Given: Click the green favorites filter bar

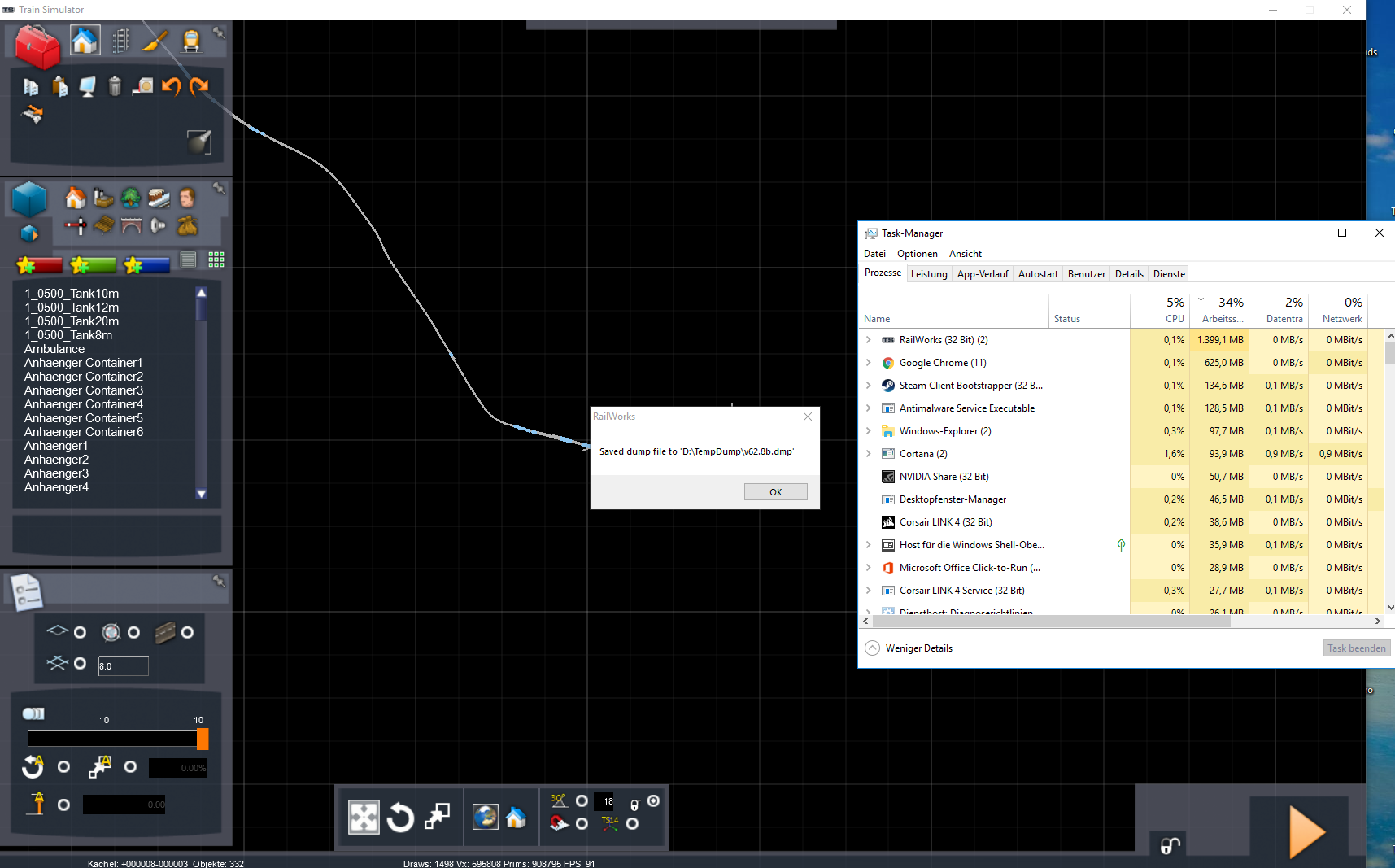Looking at the screenshot, I should [x=93, y=265].
